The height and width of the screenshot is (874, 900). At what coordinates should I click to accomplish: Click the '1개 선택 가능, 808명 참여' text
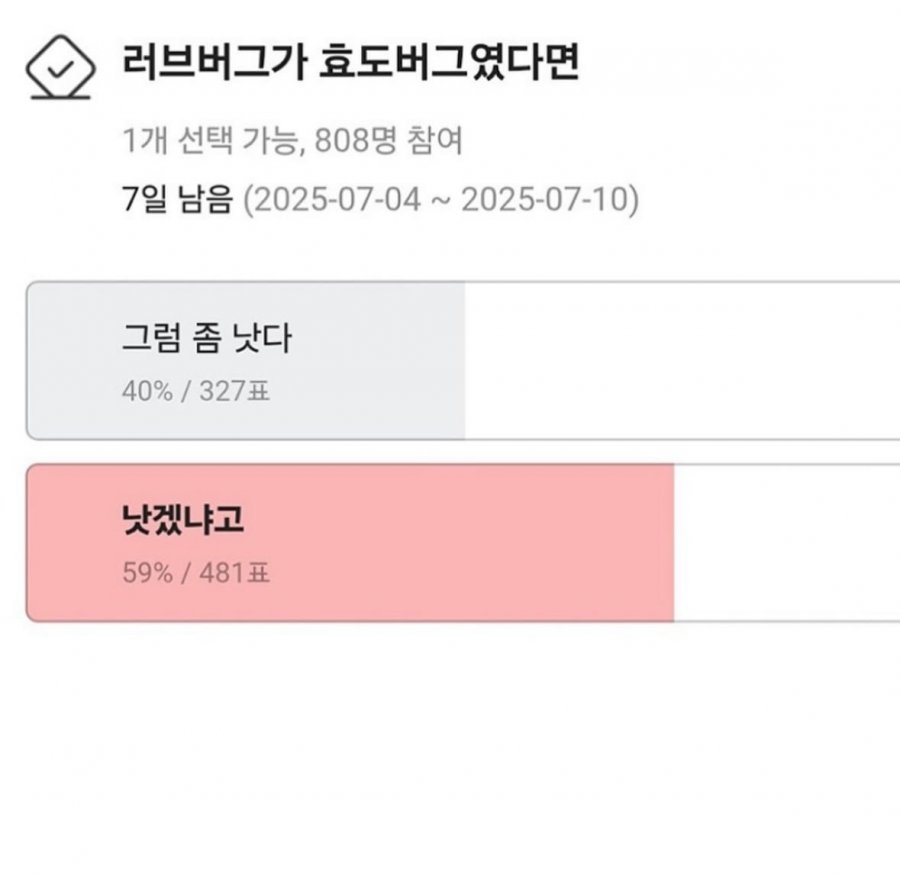(x=292, y=140)
